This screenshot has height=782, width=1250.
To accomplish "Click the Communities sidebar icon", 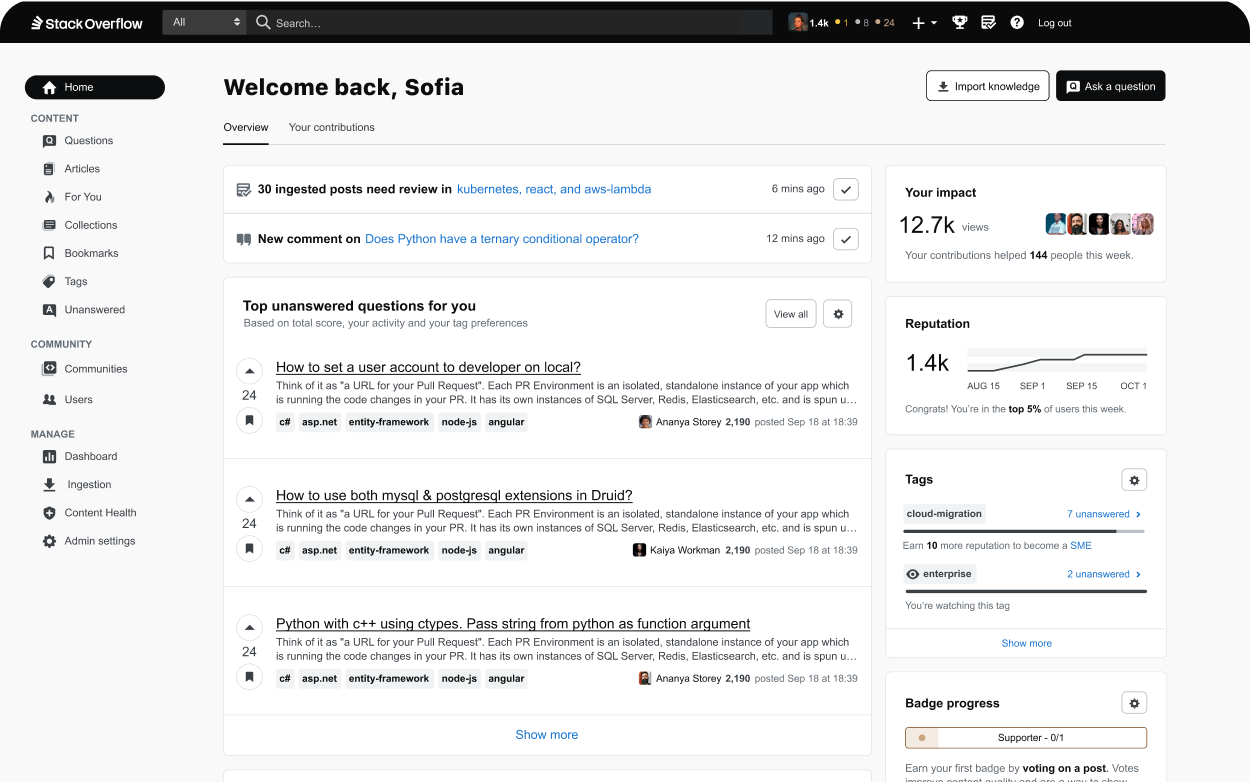I will [x=49, y=369].
